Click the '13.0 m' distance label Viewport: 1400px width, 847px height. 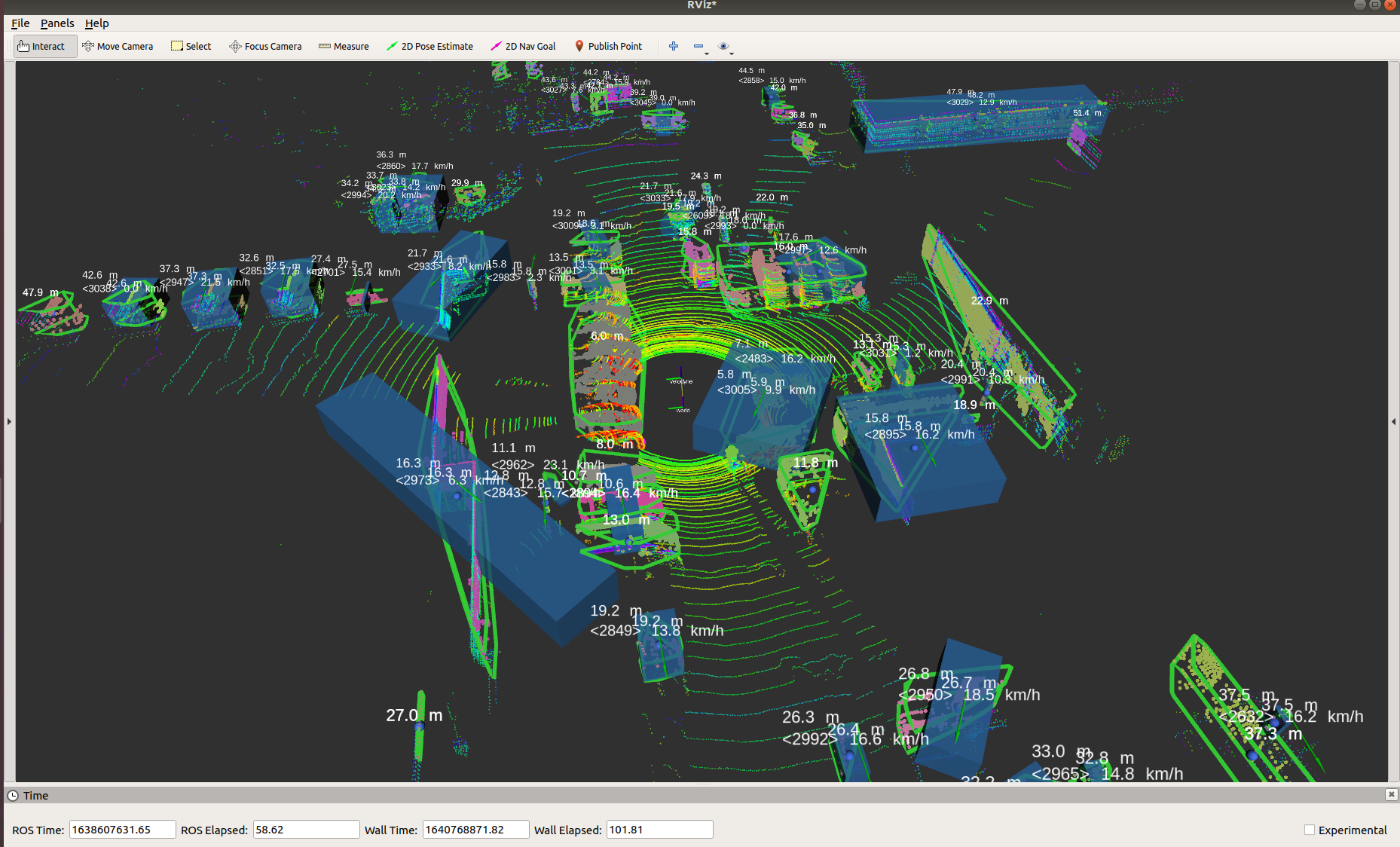click(x=625, y=519)
